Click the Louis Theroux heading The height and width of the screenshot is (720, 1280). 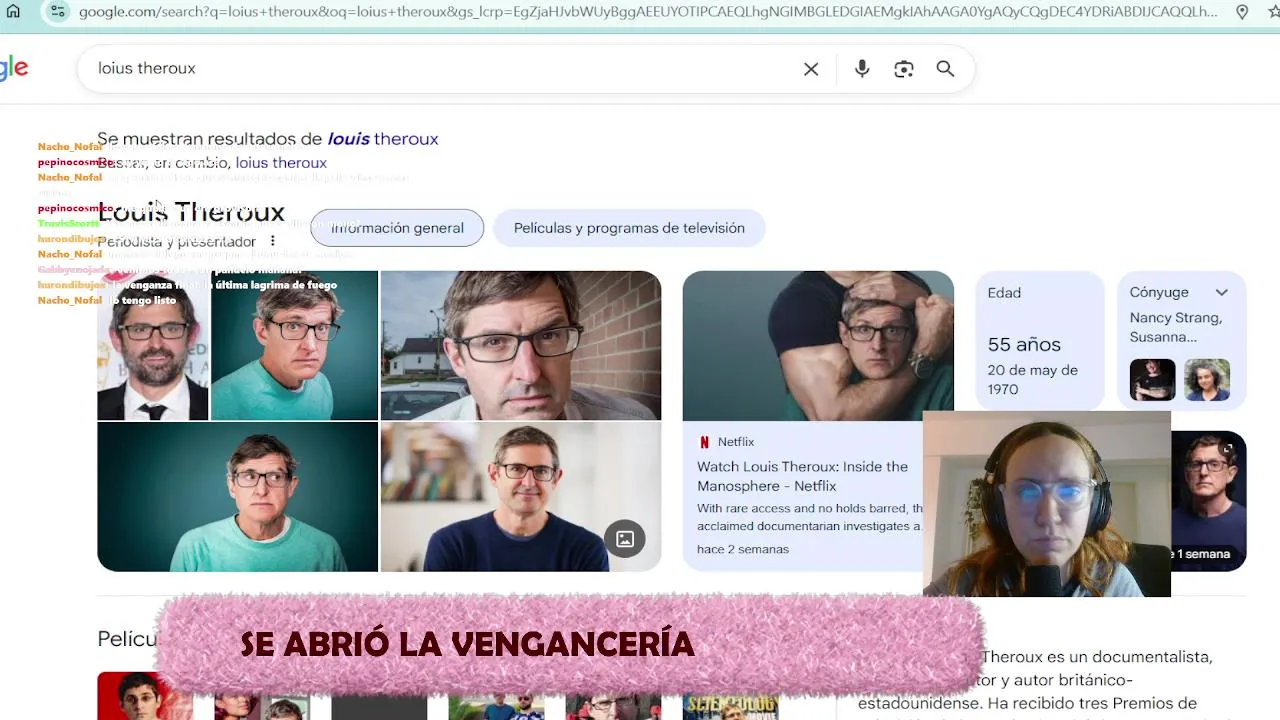[x=191, y=212]
